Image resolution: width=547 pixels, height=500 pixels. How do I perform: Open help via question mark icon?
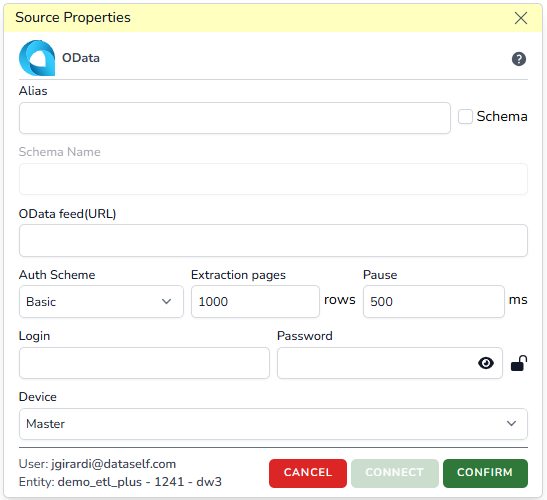pyautogui.click(x=519, y=59)
